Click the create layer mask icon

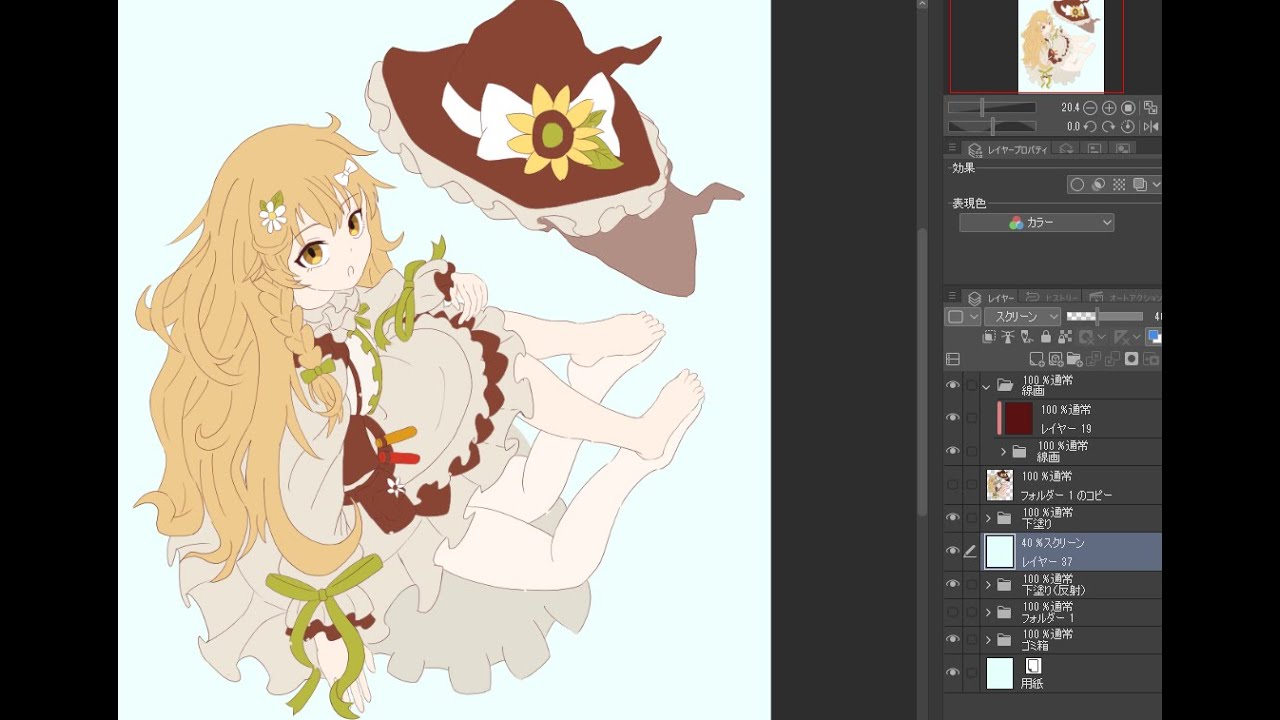(1131, 359)
